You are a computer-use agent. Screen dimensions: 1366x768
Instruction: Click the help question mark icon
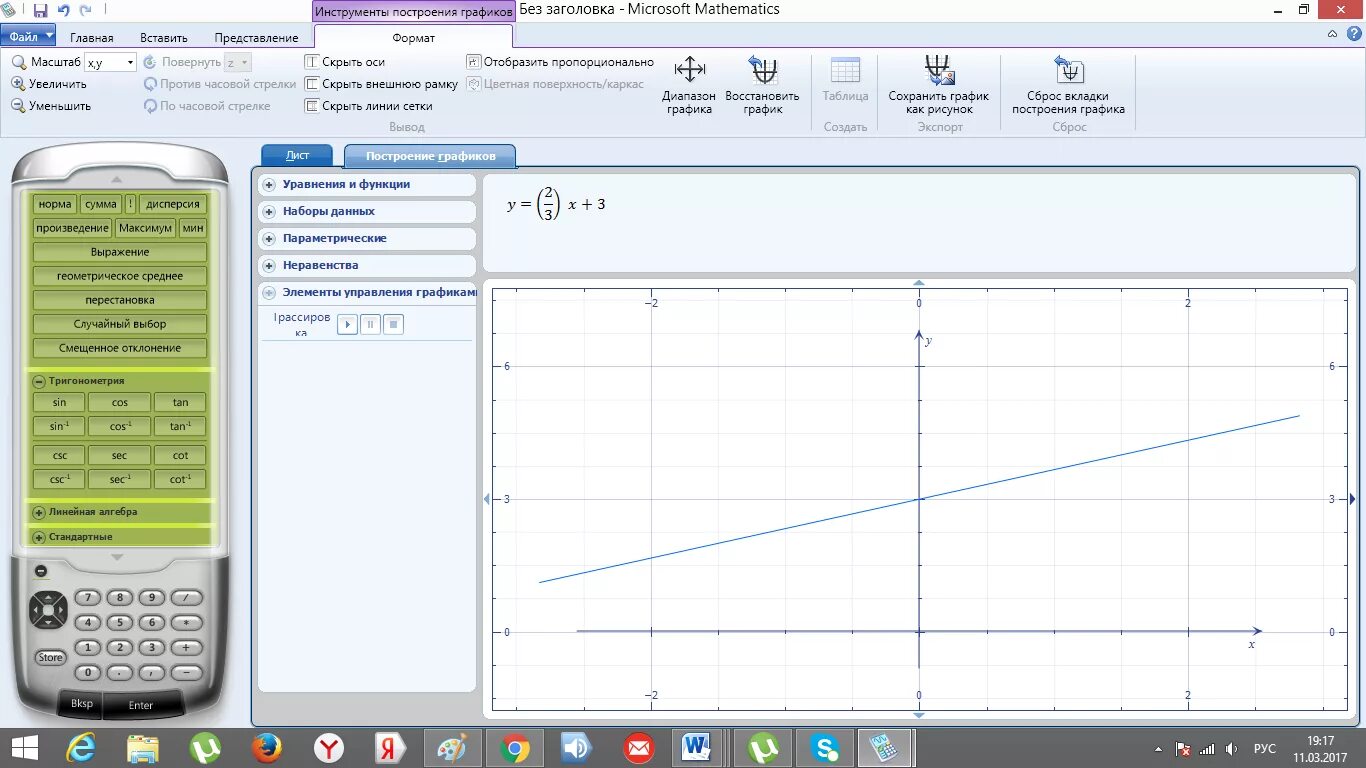[1354, 34]
